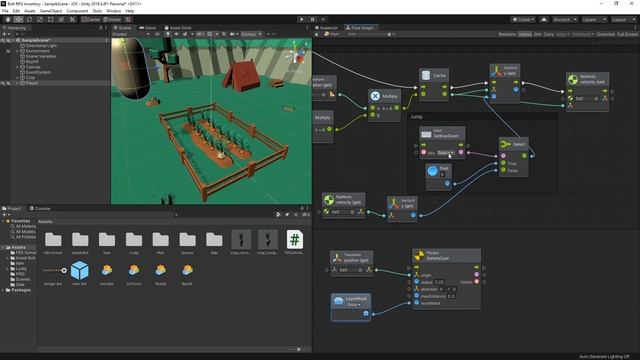Toggle Values in Flow Graph toolbar
Screen dimensions: 640x360
[x=525, y=34]
